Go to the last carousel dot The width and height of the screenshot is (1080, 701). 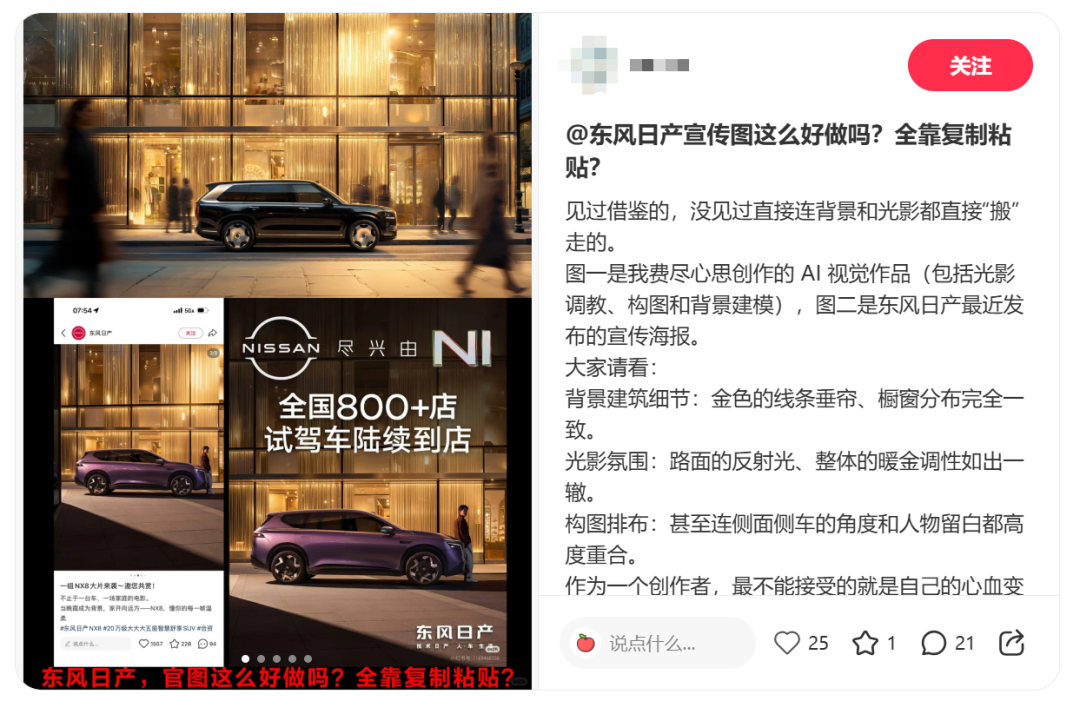coord(308,659)
